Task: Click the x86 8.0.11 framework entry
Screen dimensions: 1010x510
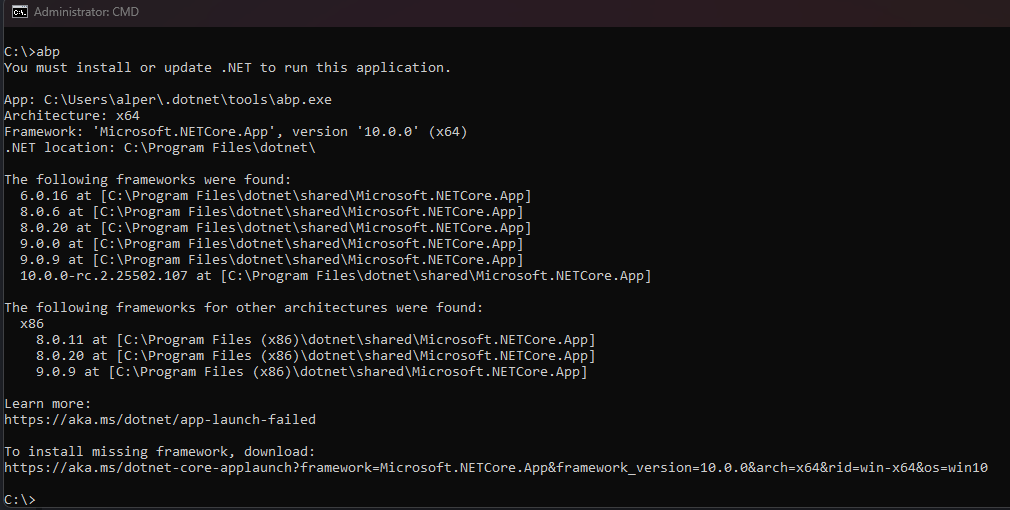Action: [x=315, y=339]
